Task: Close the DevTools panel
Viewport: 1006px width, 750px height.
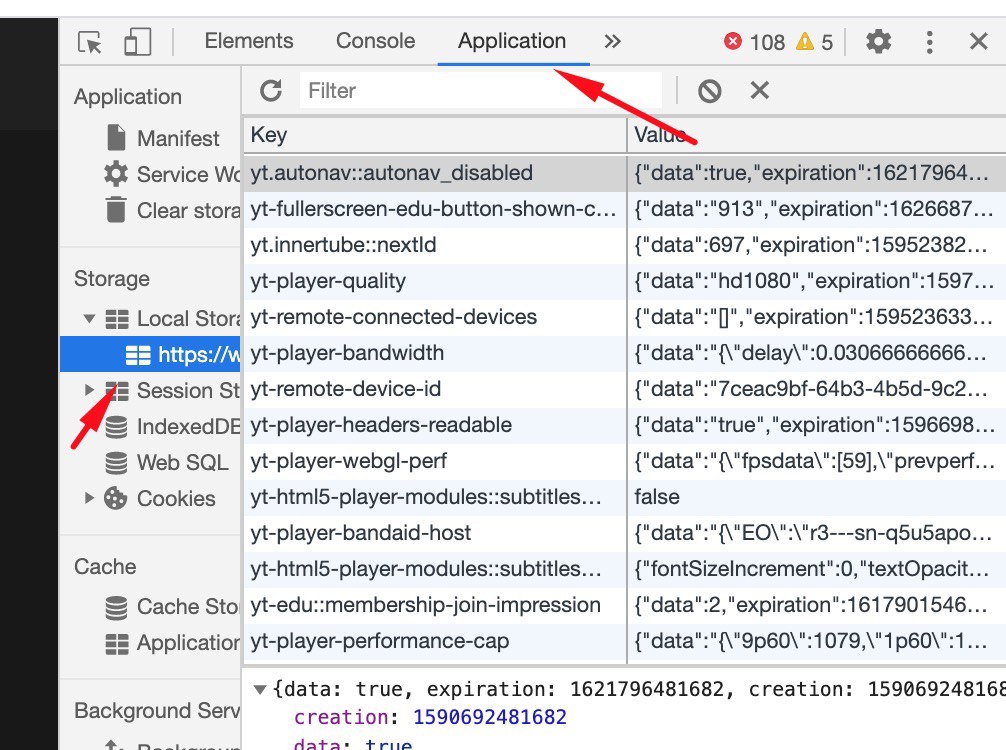Action: (x=978, y=42)
